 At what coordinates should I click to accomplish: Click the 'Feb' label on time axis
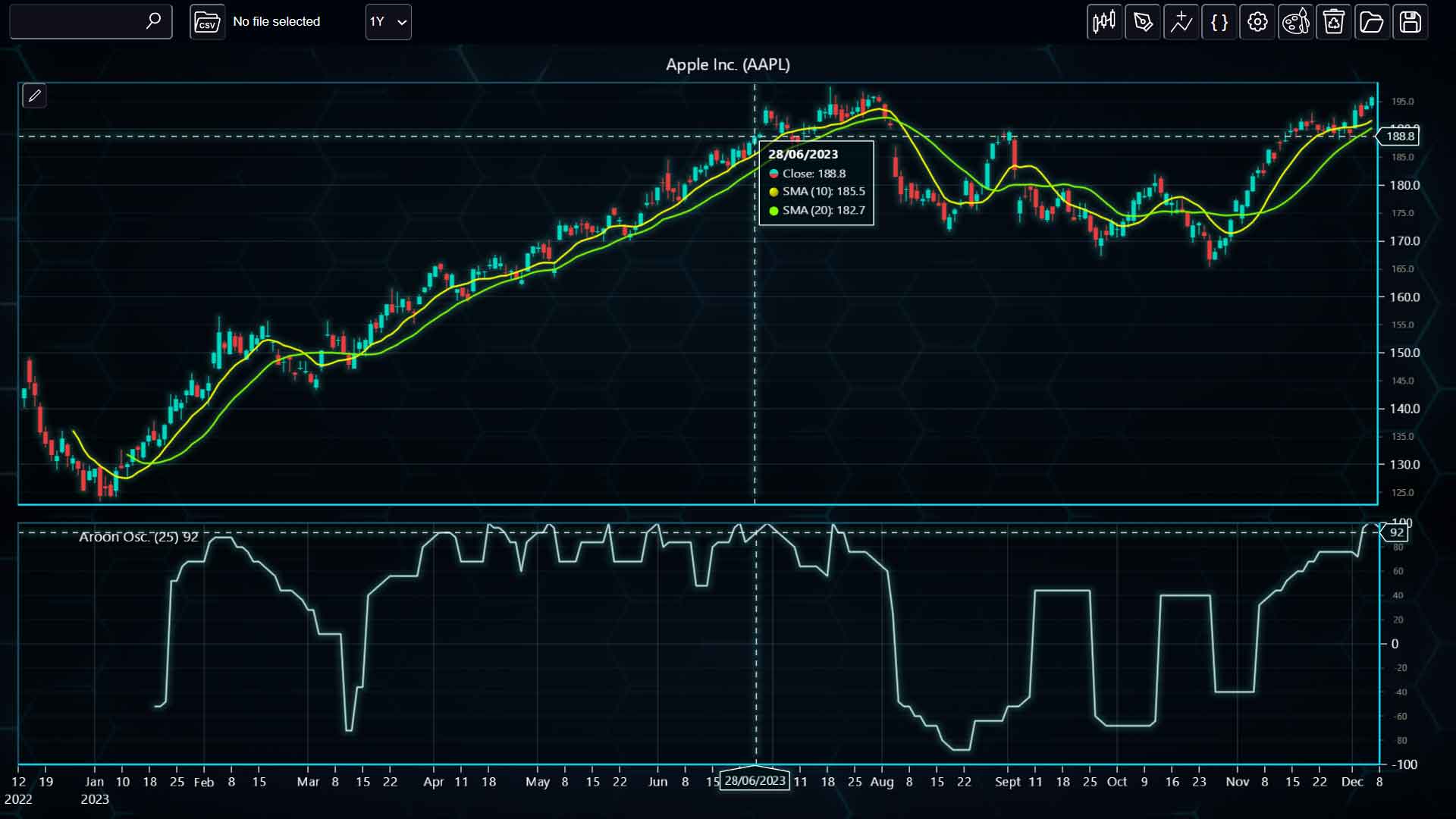point(204,782)
